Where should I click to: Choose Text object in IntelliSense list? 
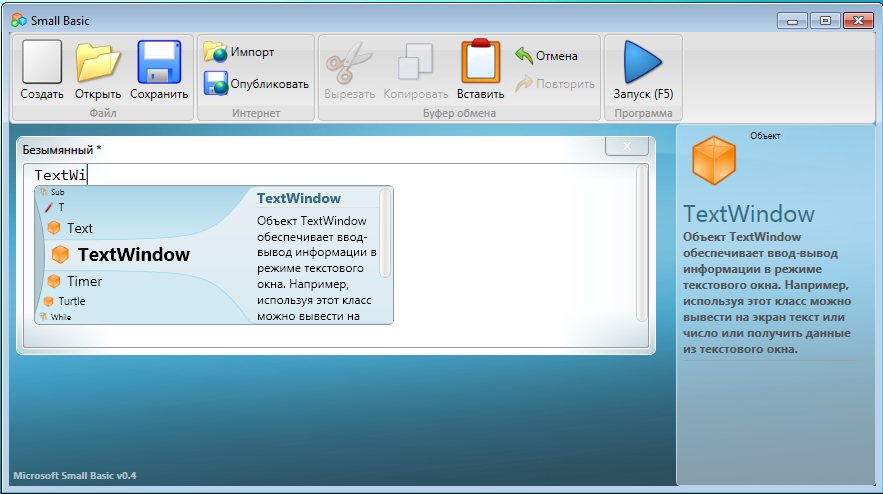point(70,228)
